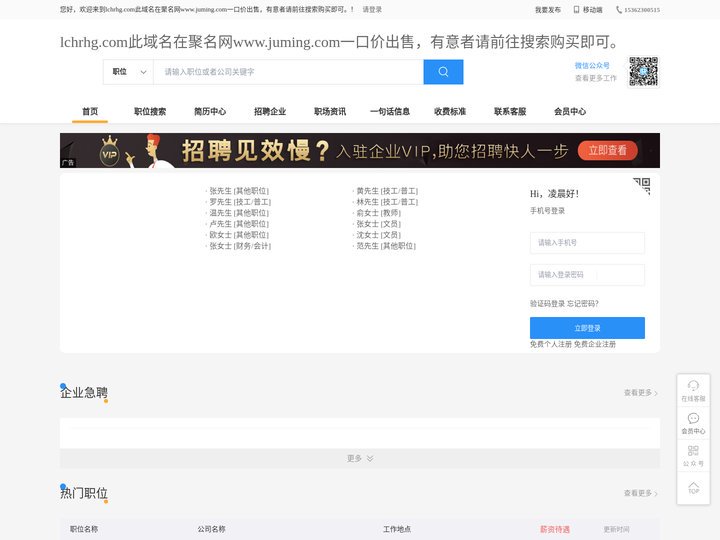This screenshot has height=540, width=720.
Task: Open the 收费标准 menu item
Action: 450,111
